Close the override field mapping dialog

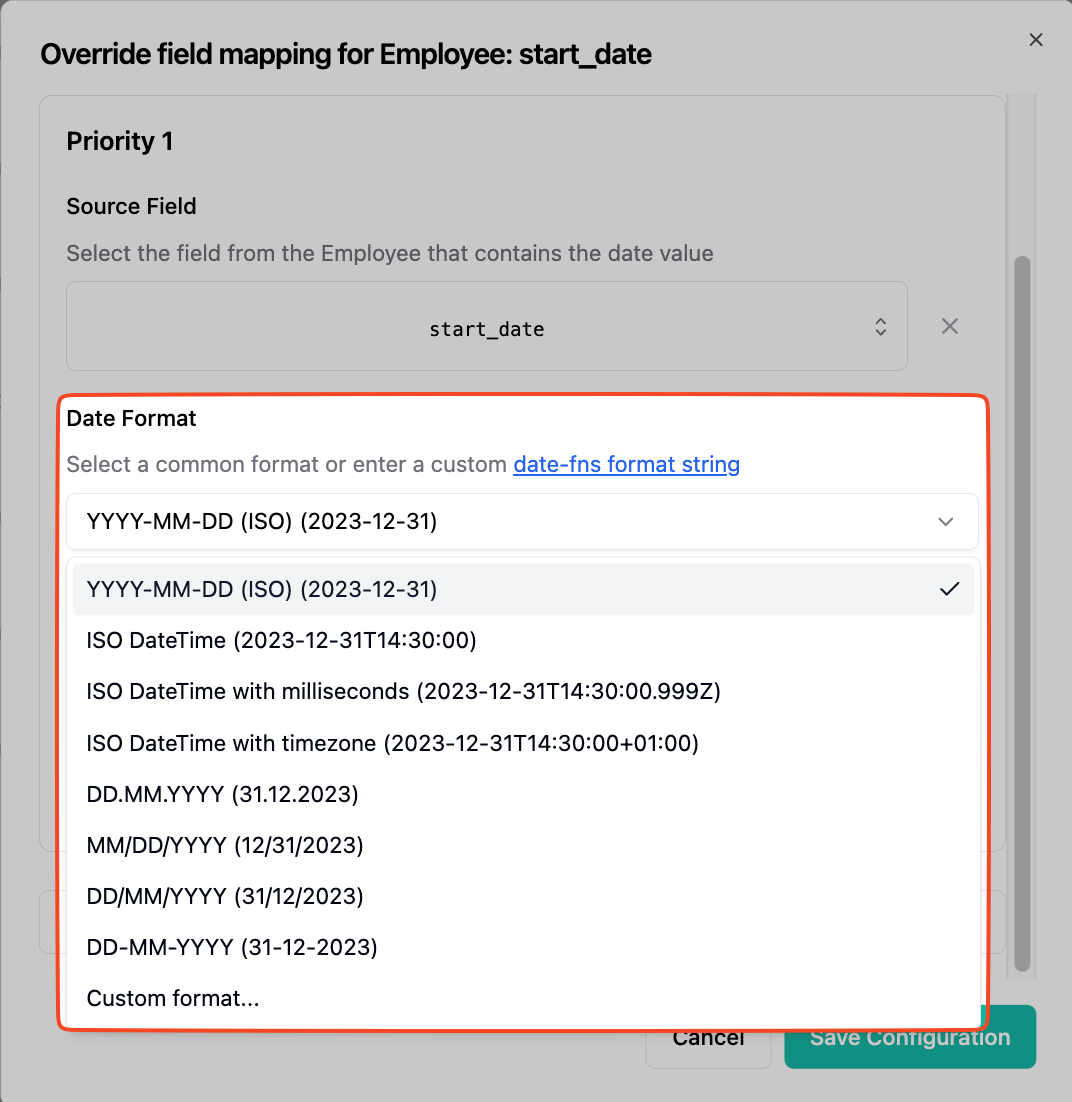tap(1035, 40)
